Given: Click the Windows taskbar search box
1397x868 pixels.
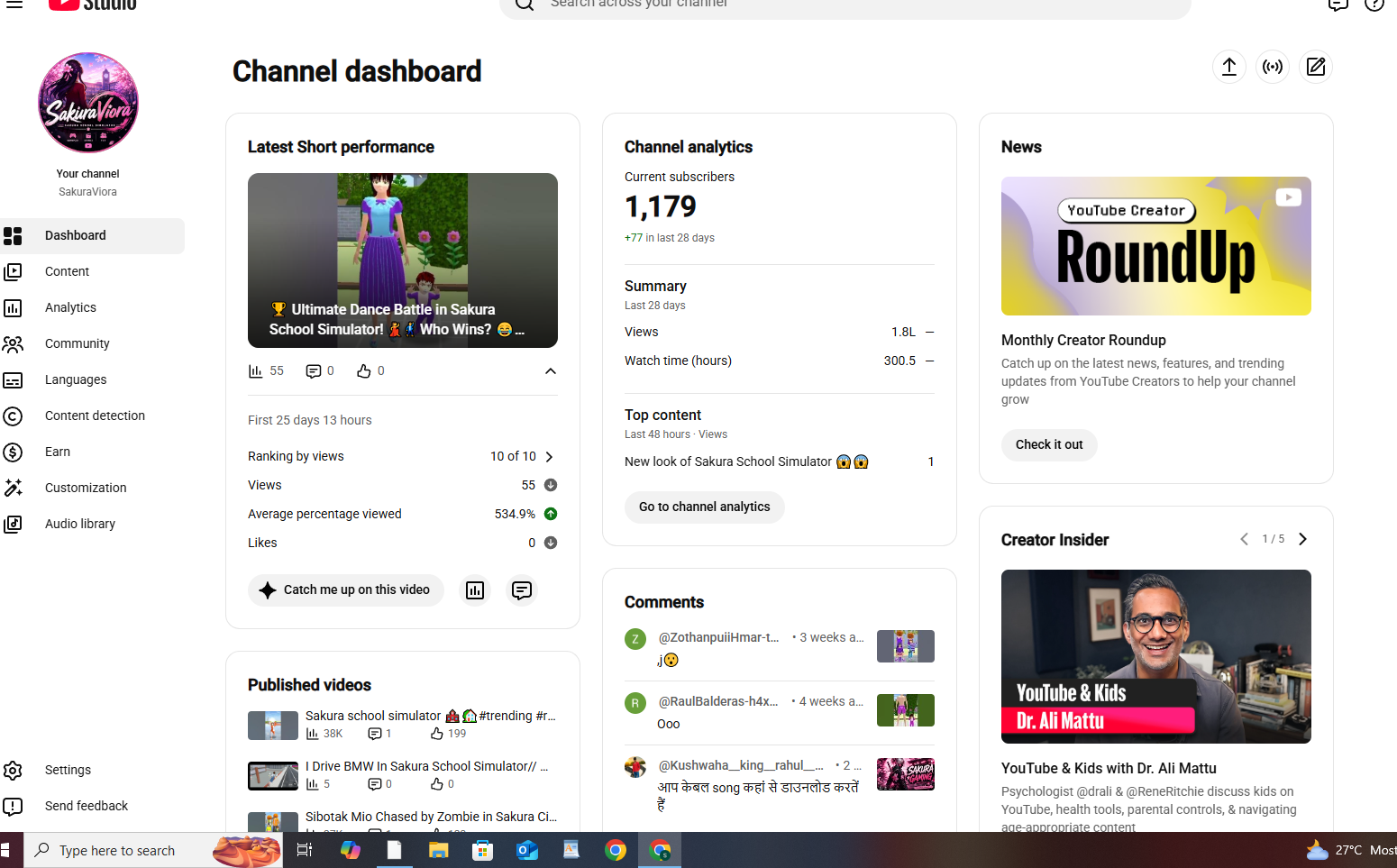Looking at the screenshot, I should [x=153, y=850].
